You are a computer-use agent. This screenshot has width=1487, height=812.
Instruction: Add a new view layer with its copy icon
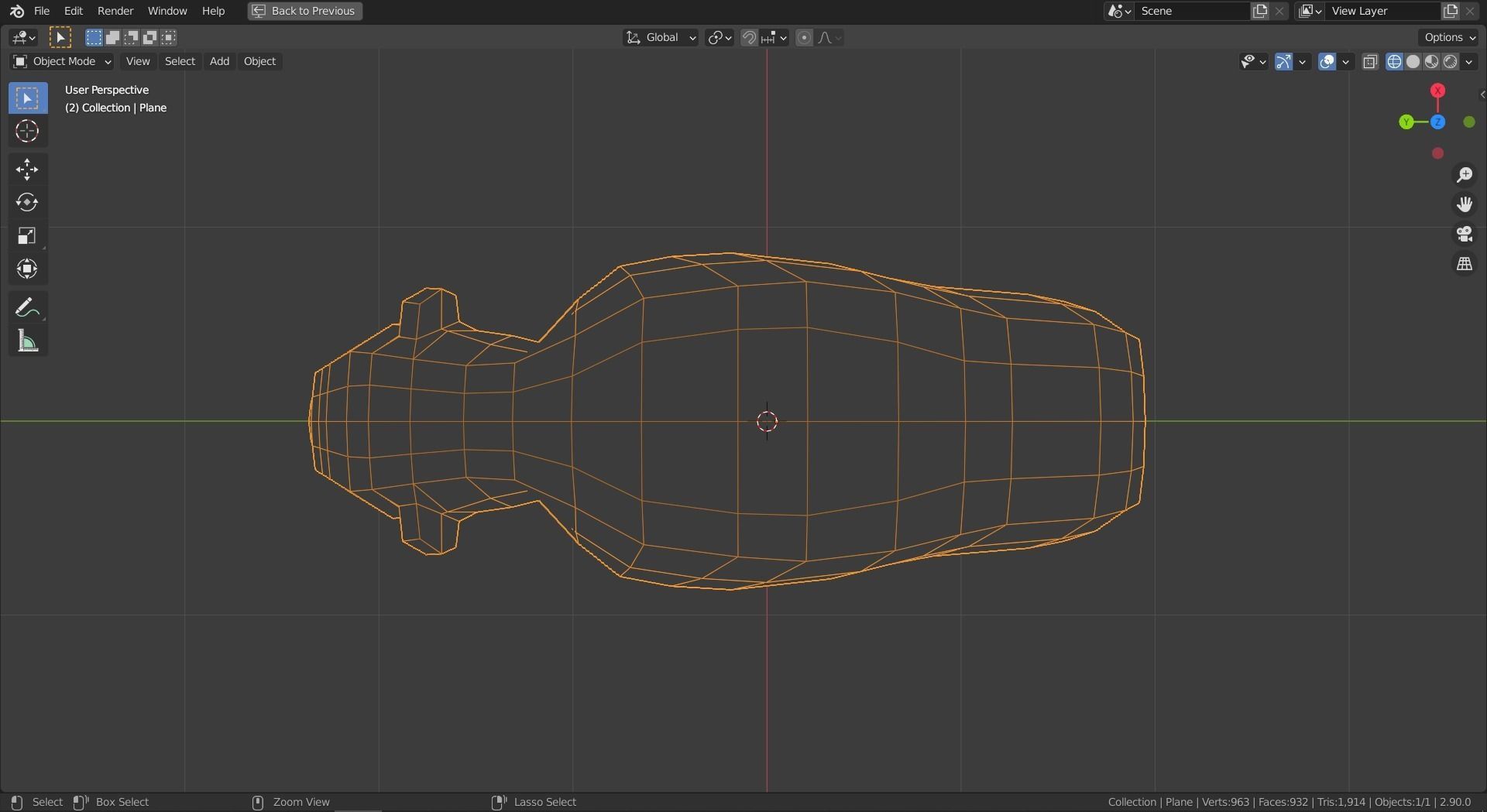[1450, 11]
